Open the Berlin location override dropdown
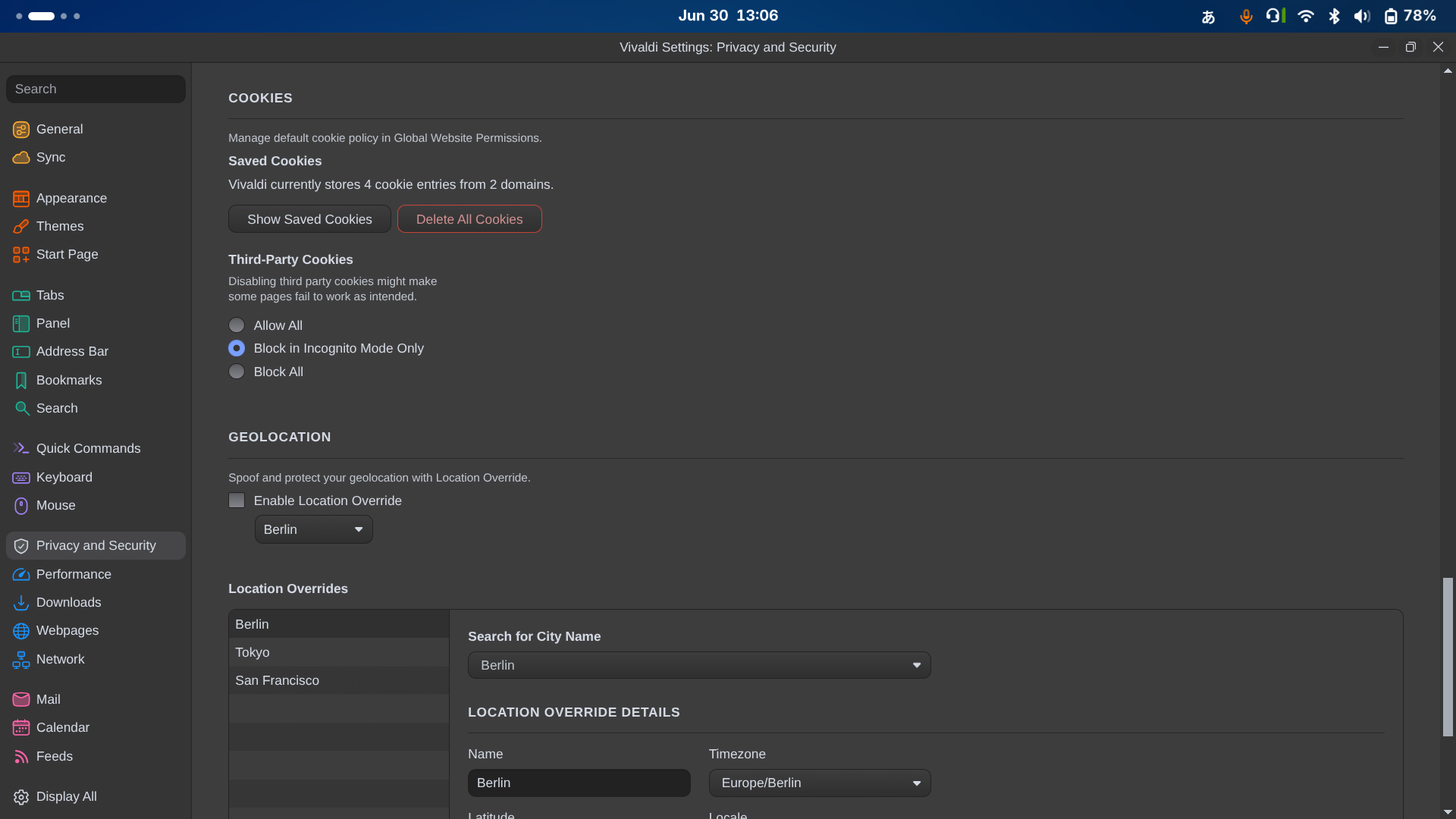 (x=314, y=529)
